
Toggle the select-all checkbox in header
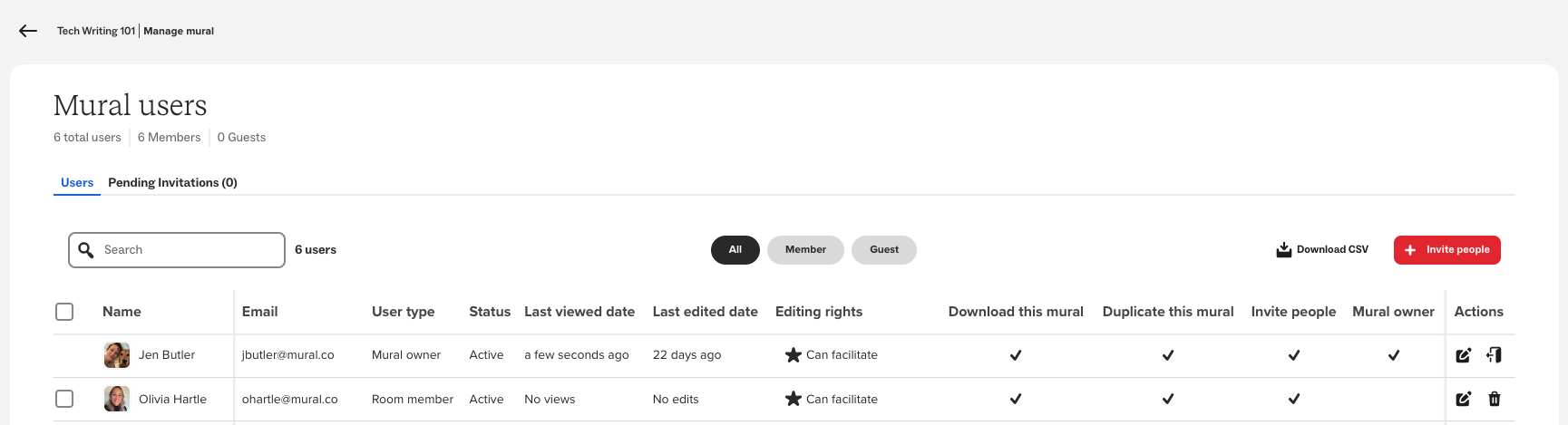(64, 312)
